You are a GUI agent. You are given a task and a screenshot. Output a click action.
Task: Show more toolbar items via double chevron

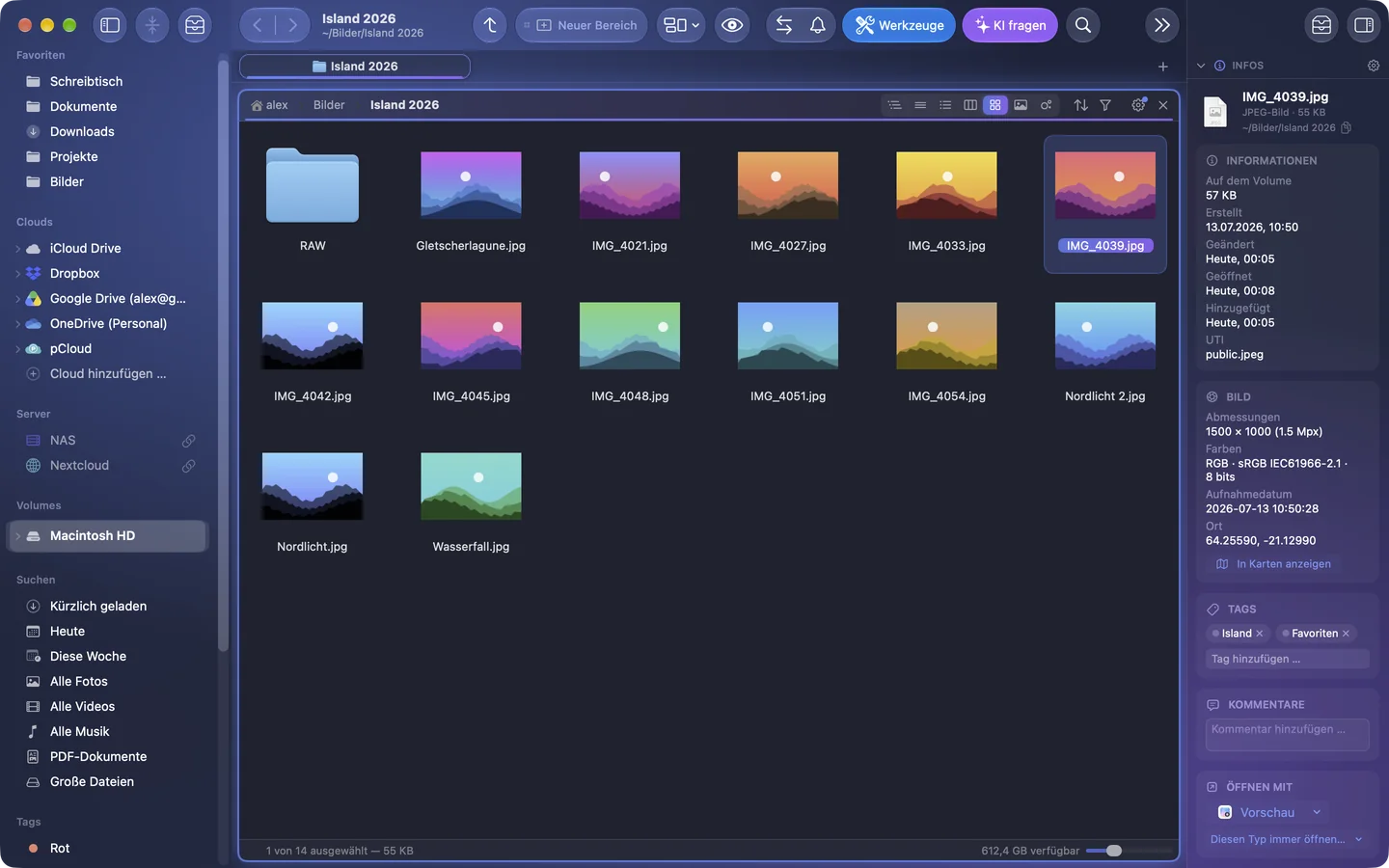1162,25
